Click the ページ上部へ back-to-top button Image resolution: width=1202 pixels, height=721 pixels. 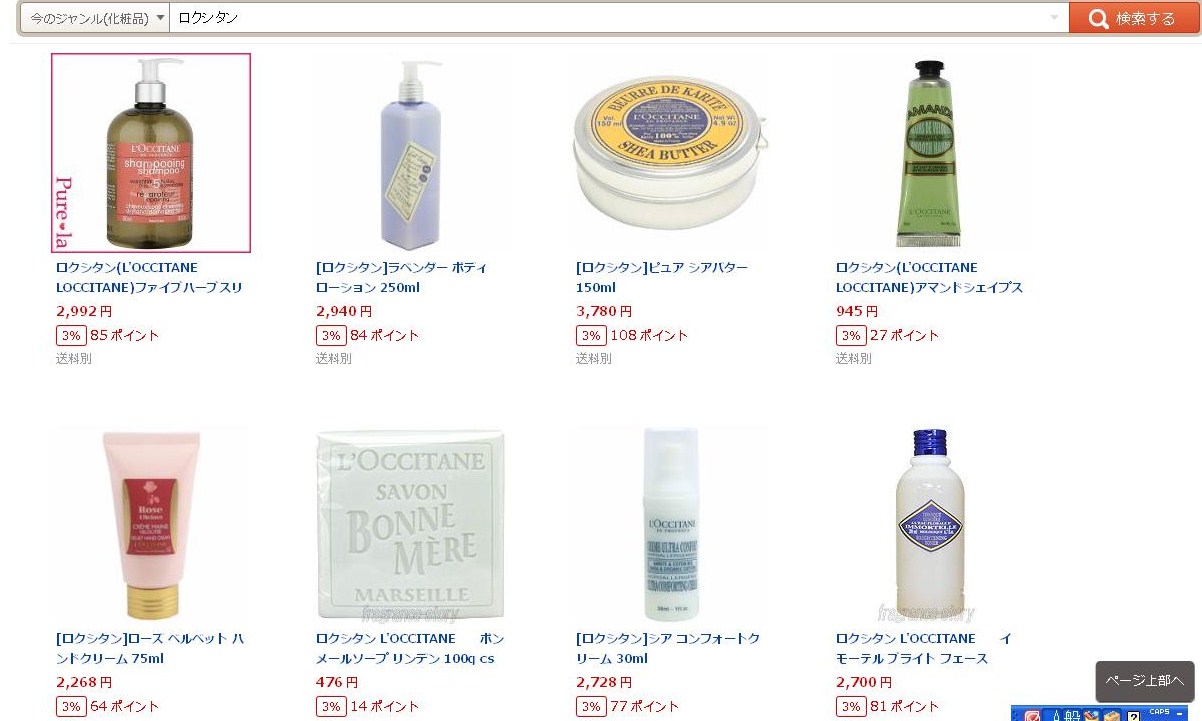coord(1145,681)
